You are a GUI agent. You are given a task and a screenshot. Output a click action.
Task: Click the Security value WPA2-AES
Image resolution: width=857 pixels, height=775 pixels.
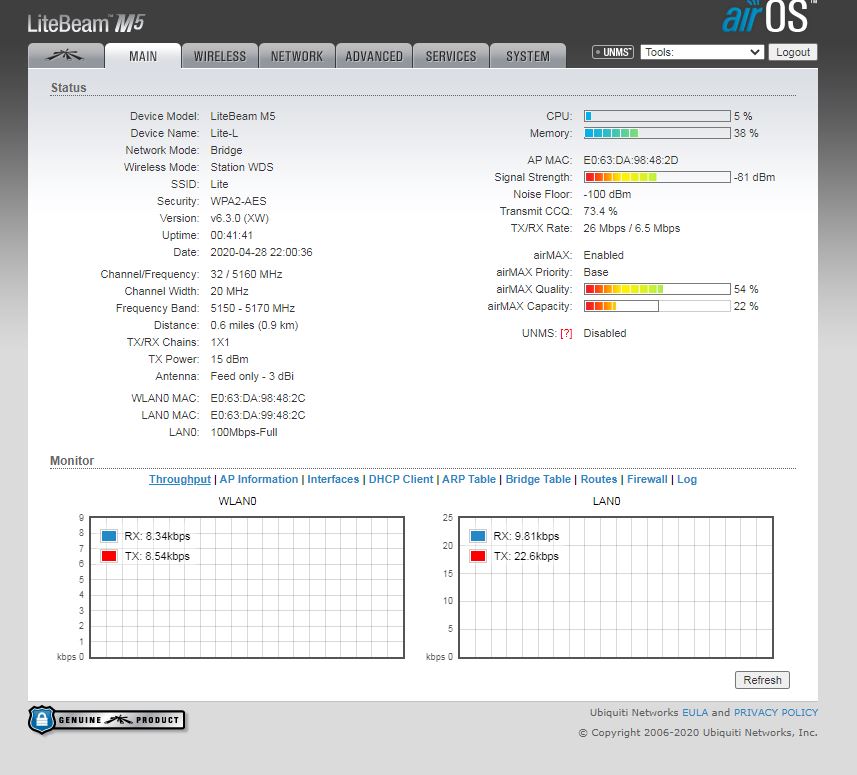click(x=238, y=201)
